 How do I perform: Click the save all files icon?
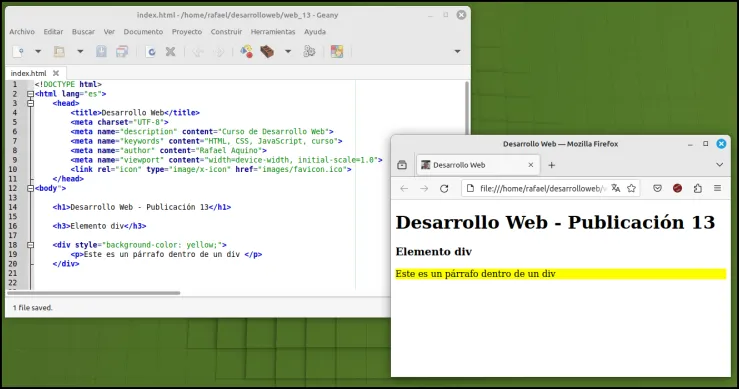[122, 51]
